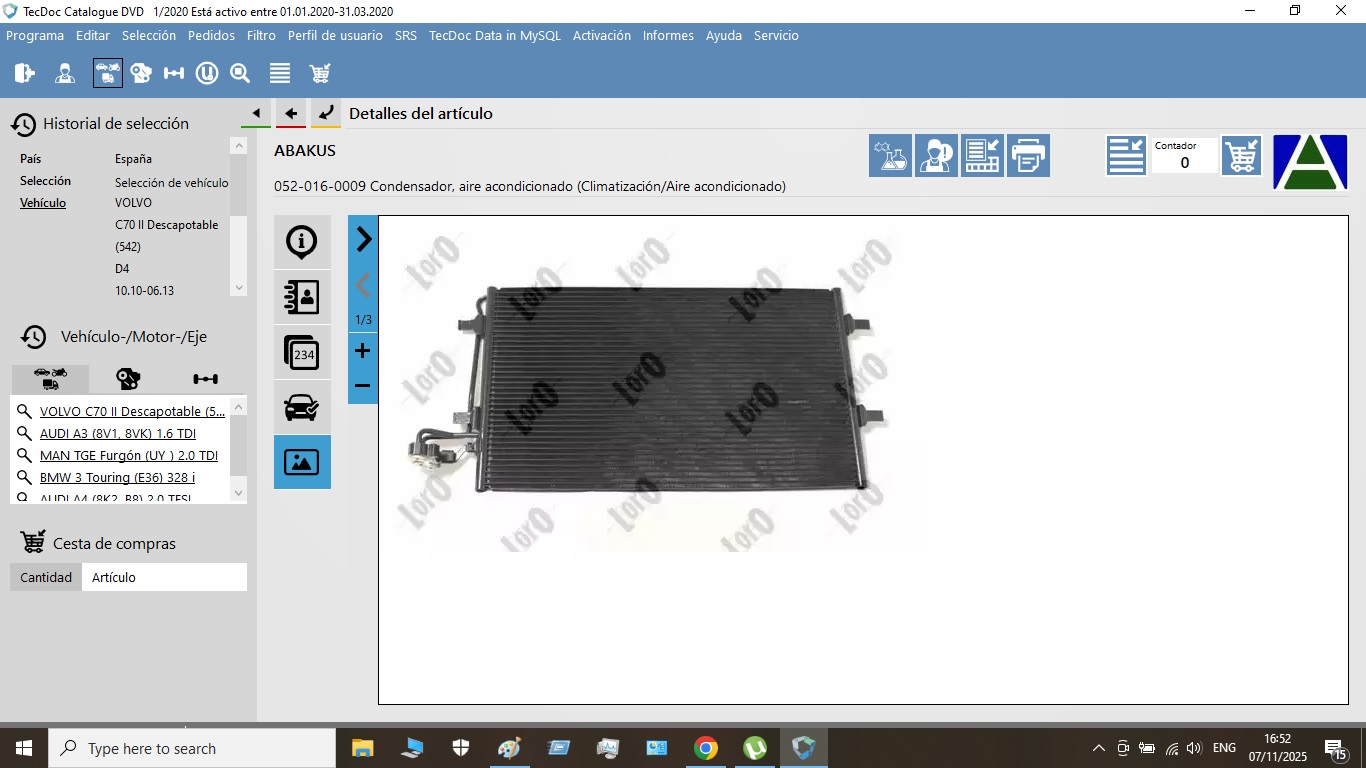The height and width of the screenshot is (768, 1366).
Task: Show linked vehicles with car checkmark icon
Action: [301, 407]
